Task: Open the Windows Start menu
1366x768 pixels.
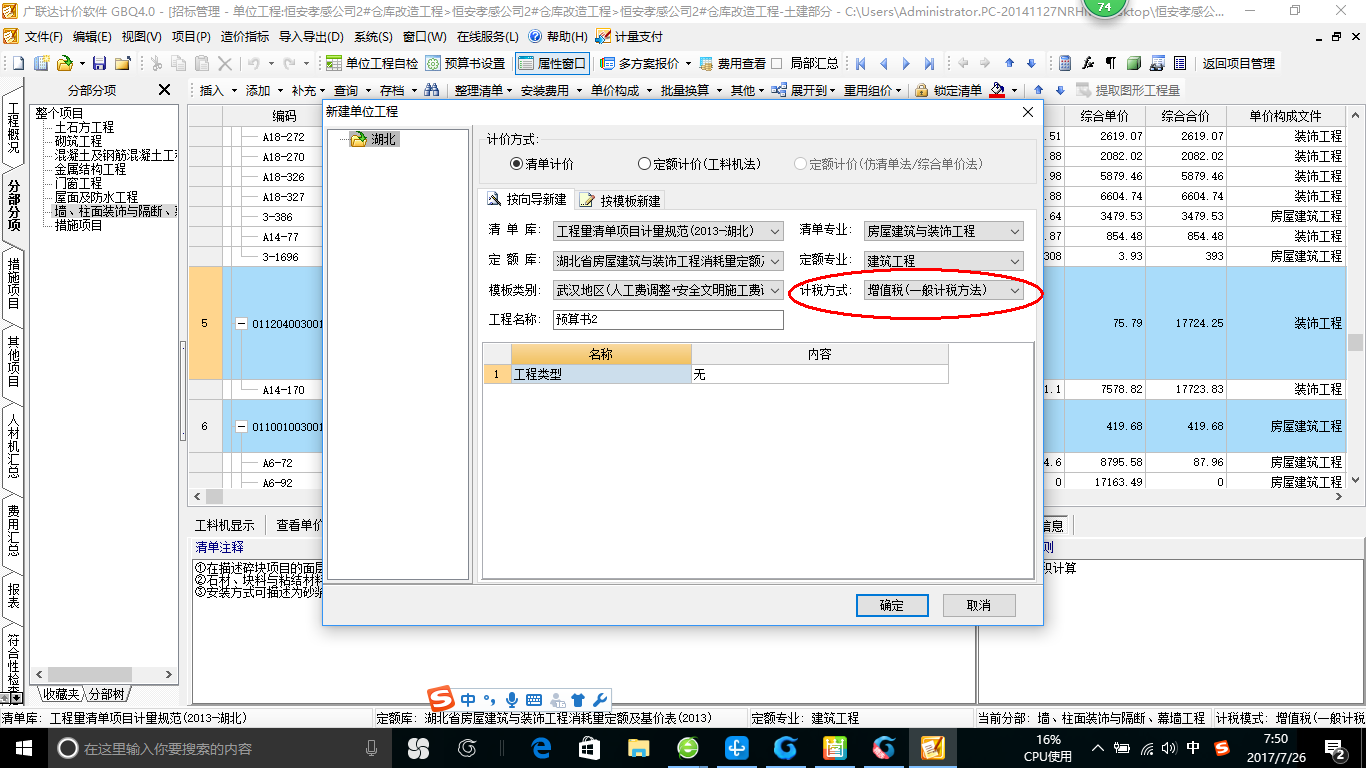Action: [x=23, y=748]
